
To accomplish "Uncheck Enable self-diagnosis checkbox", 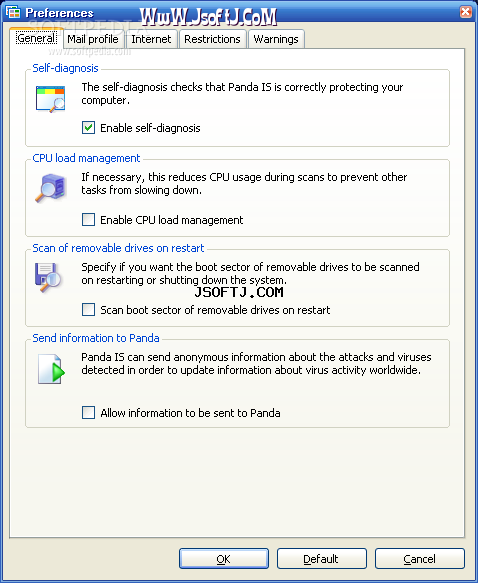I will (x=88, y=128).
